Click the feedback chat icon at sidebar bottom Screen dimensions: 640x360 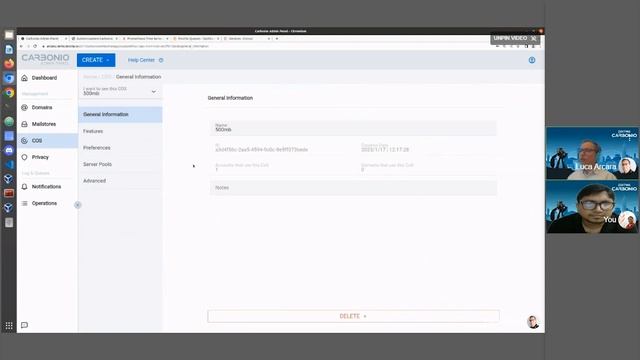24,325
